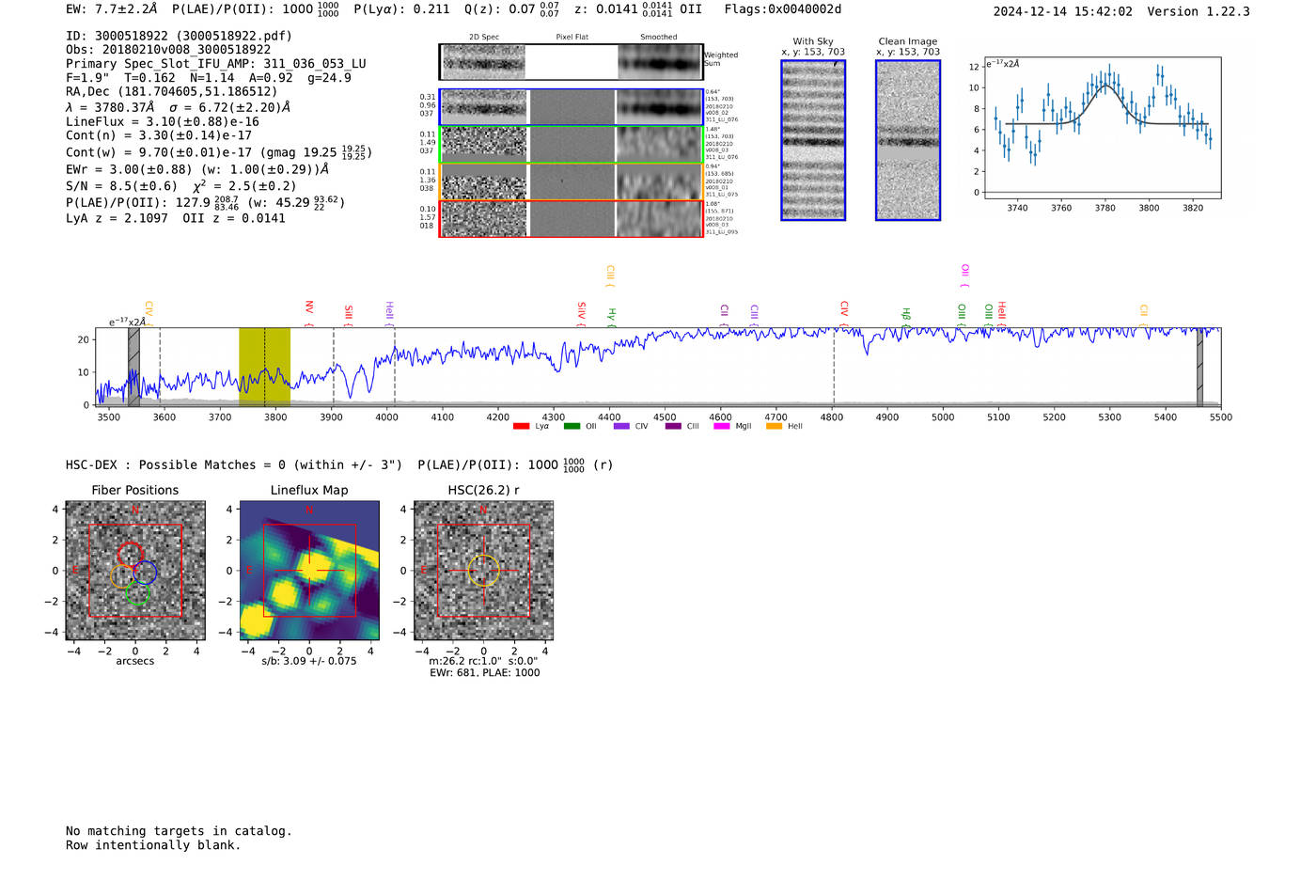This screenshot has width=1316, height=896.
Task: Click the yellow aperture circle in HSC image
Action: tap(483, 571)
